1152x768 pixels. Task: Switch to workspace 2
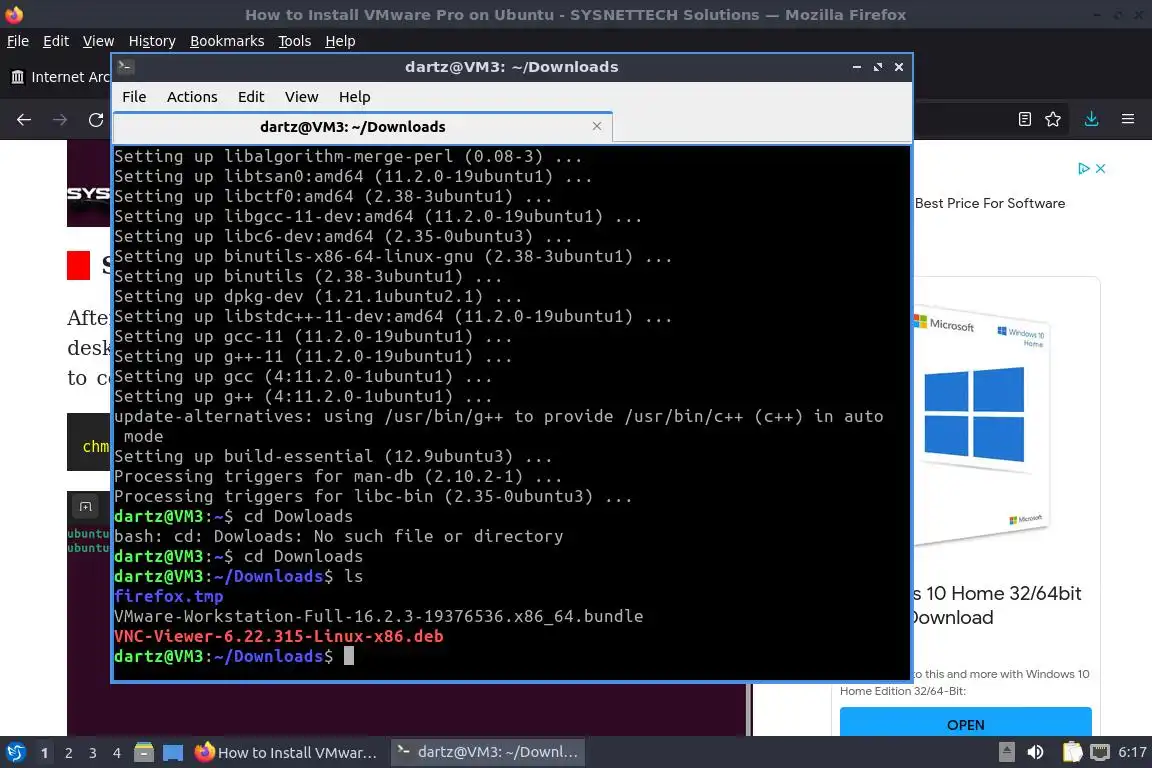coord(69,753)
